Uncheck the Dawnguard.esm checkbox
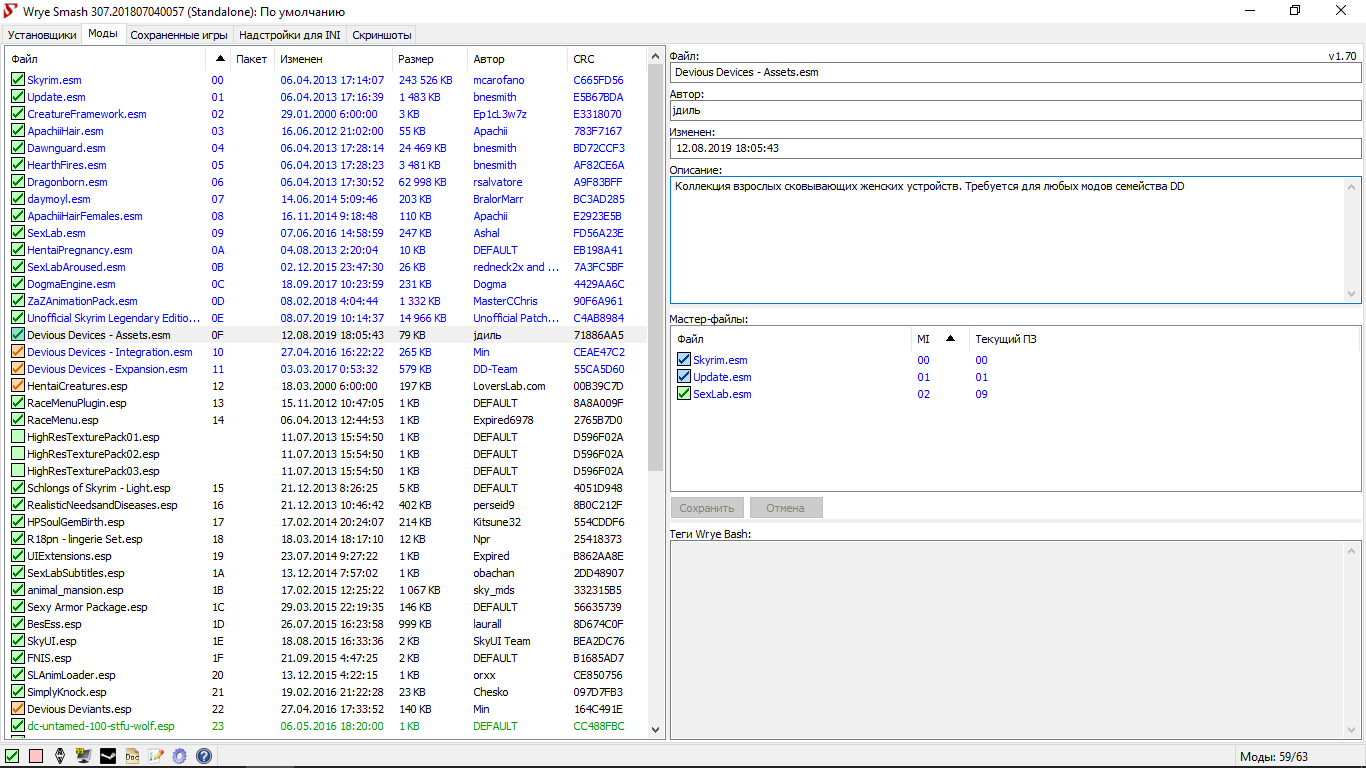Screen dimensions: 1366x768 tap(18, 148)
